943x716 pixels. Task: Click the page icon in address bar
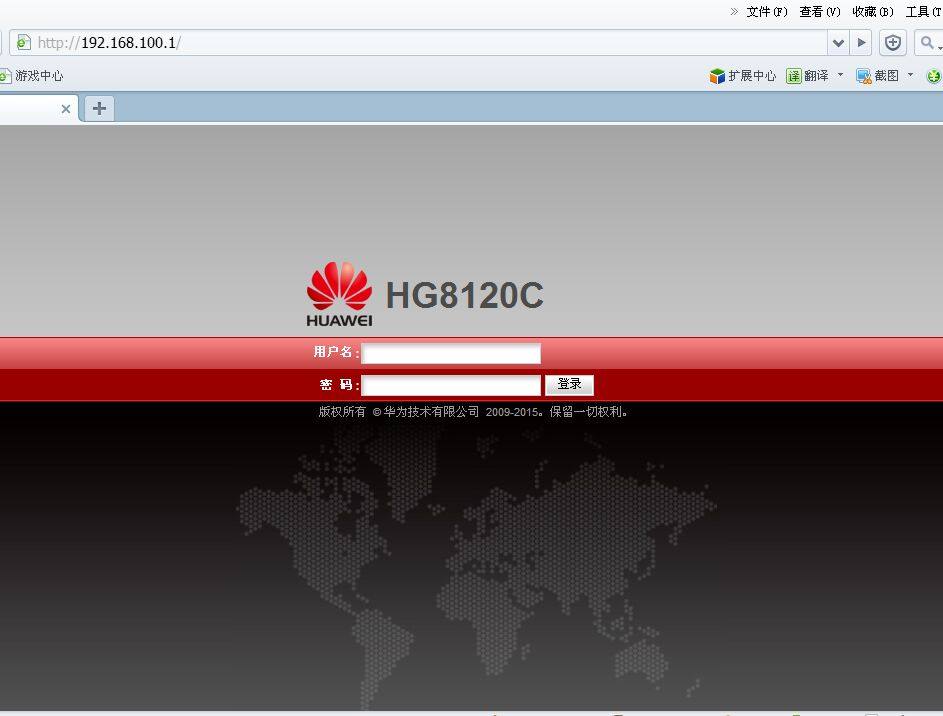[23, 43]
